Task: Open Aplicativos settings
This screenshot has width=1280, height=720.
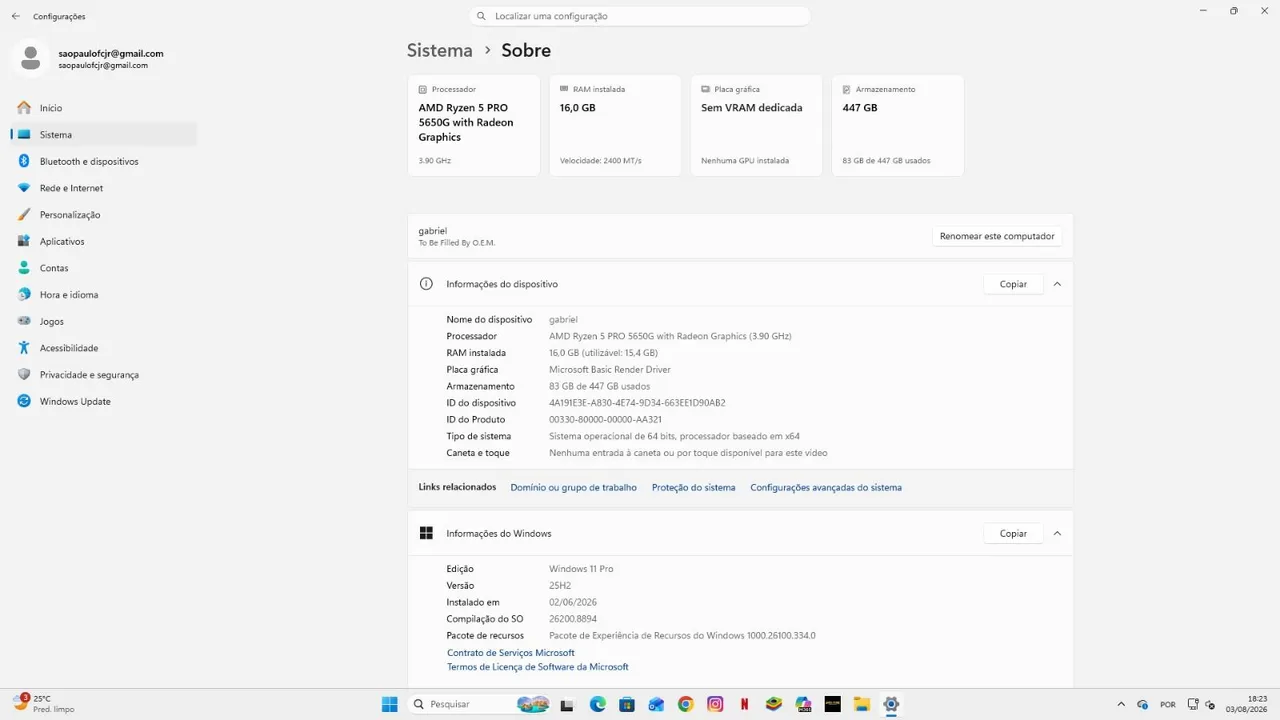Action: pyautogui.click(x=104, y=241)
